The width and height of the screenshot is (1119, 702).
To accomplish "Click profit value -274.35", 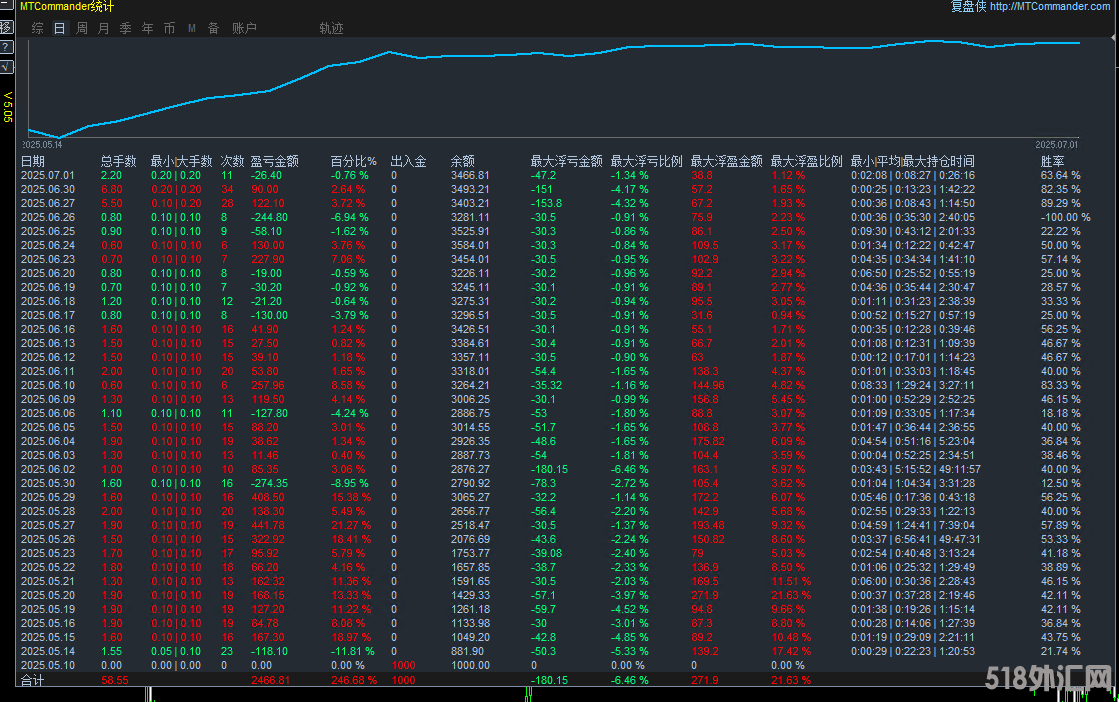I will [x=269, y=483].
